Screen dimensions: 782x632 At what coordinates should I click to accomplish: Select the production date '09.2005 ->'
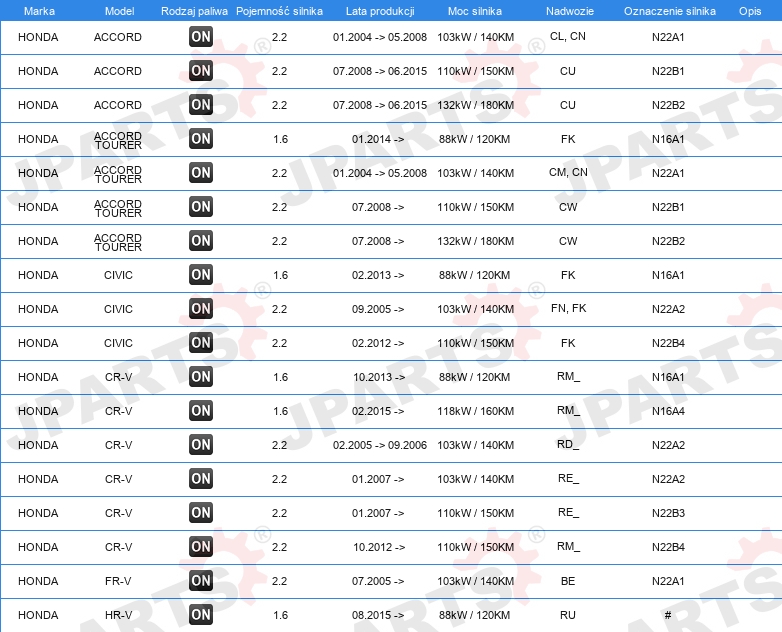pyautogui.click(x=378, y=309)
